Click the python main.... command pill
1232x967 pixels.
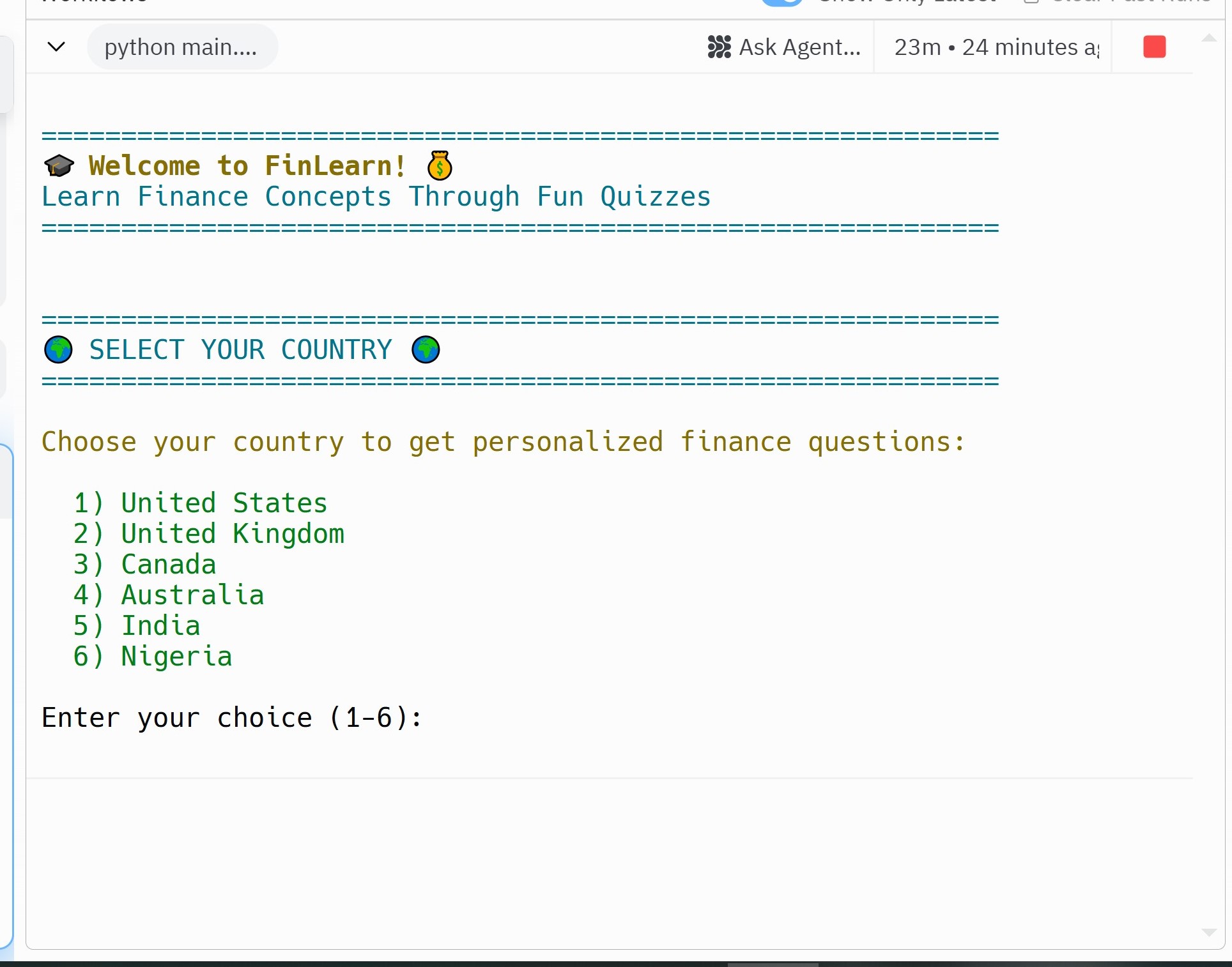181,47
